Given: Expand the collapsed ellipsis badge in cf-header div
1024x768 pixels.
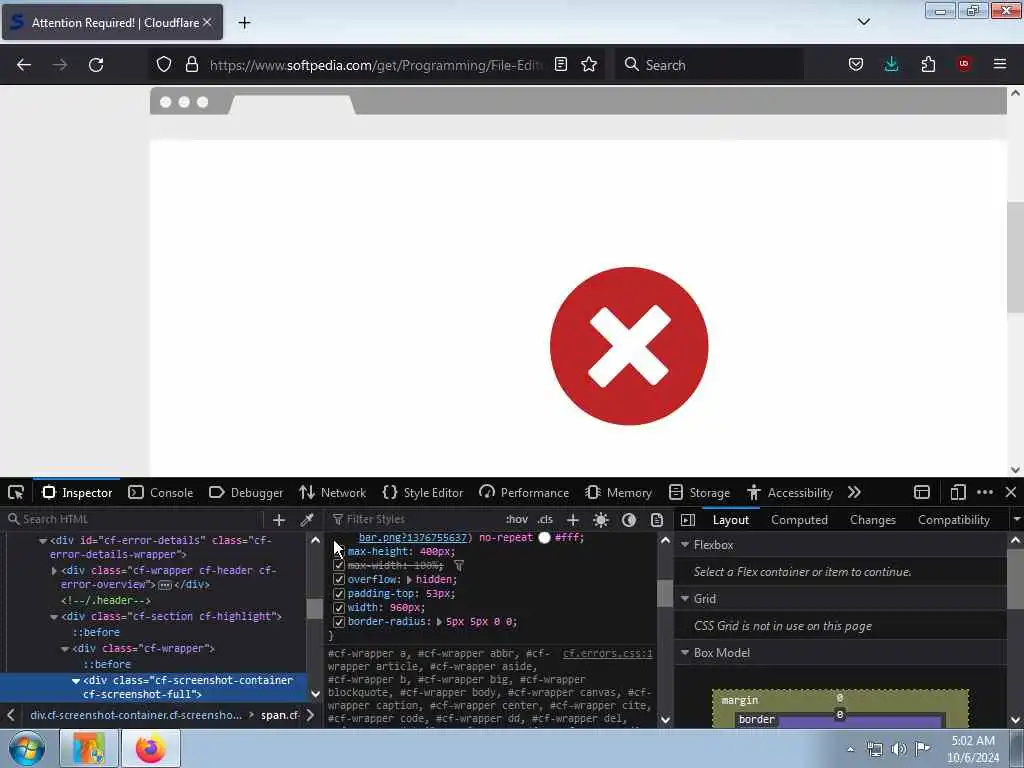Looking at the screenshot, I should click(165, 585).
